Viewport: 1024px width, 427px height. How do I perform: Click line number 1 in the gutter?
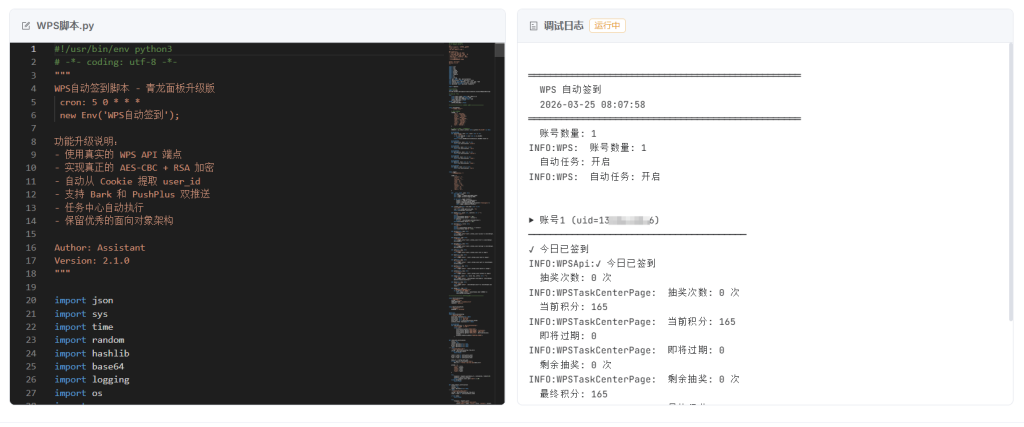click(33, 49)
